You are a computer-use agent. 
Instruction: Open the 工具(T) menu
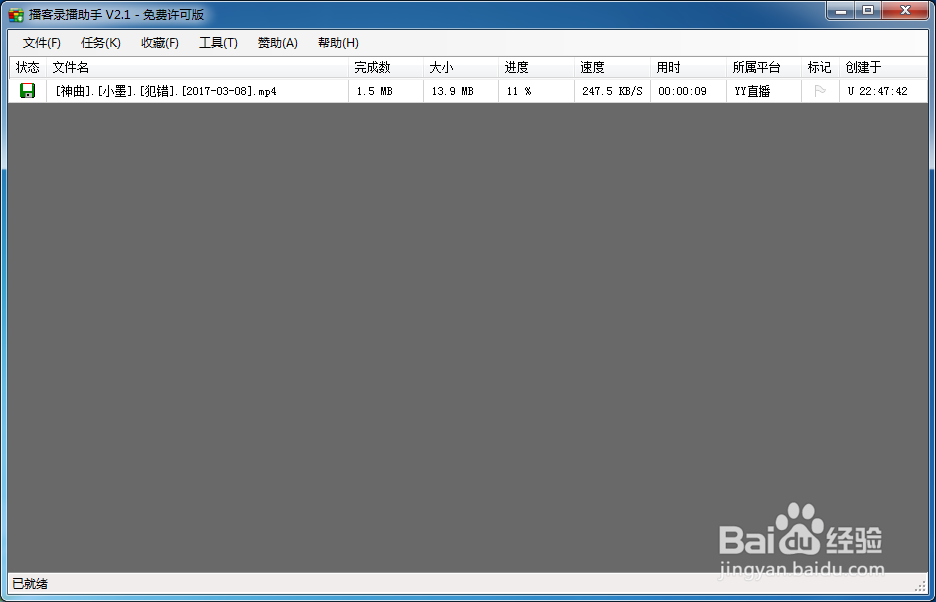(218, 43)
